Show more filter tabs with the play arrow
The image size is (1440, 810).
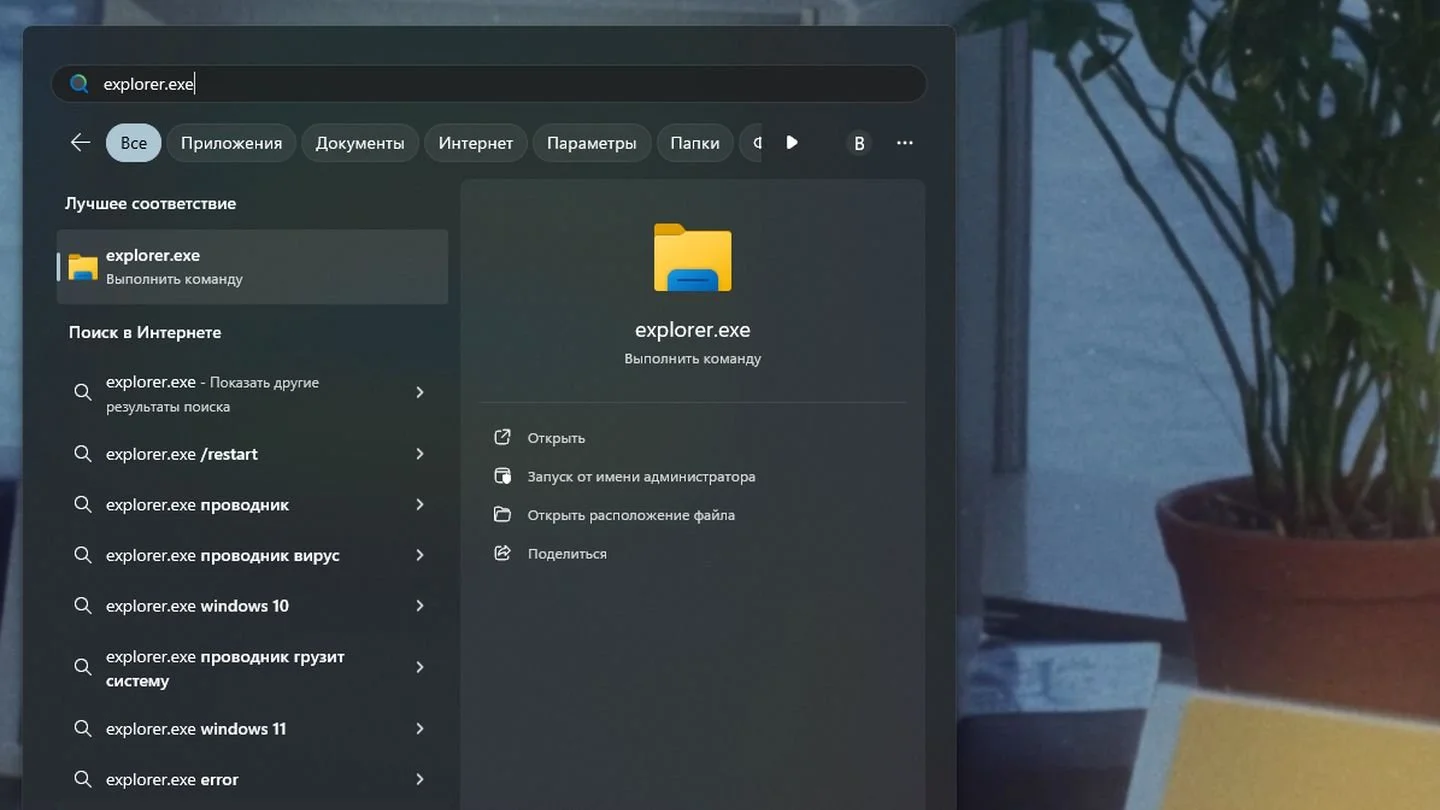[x=792, y=143]
